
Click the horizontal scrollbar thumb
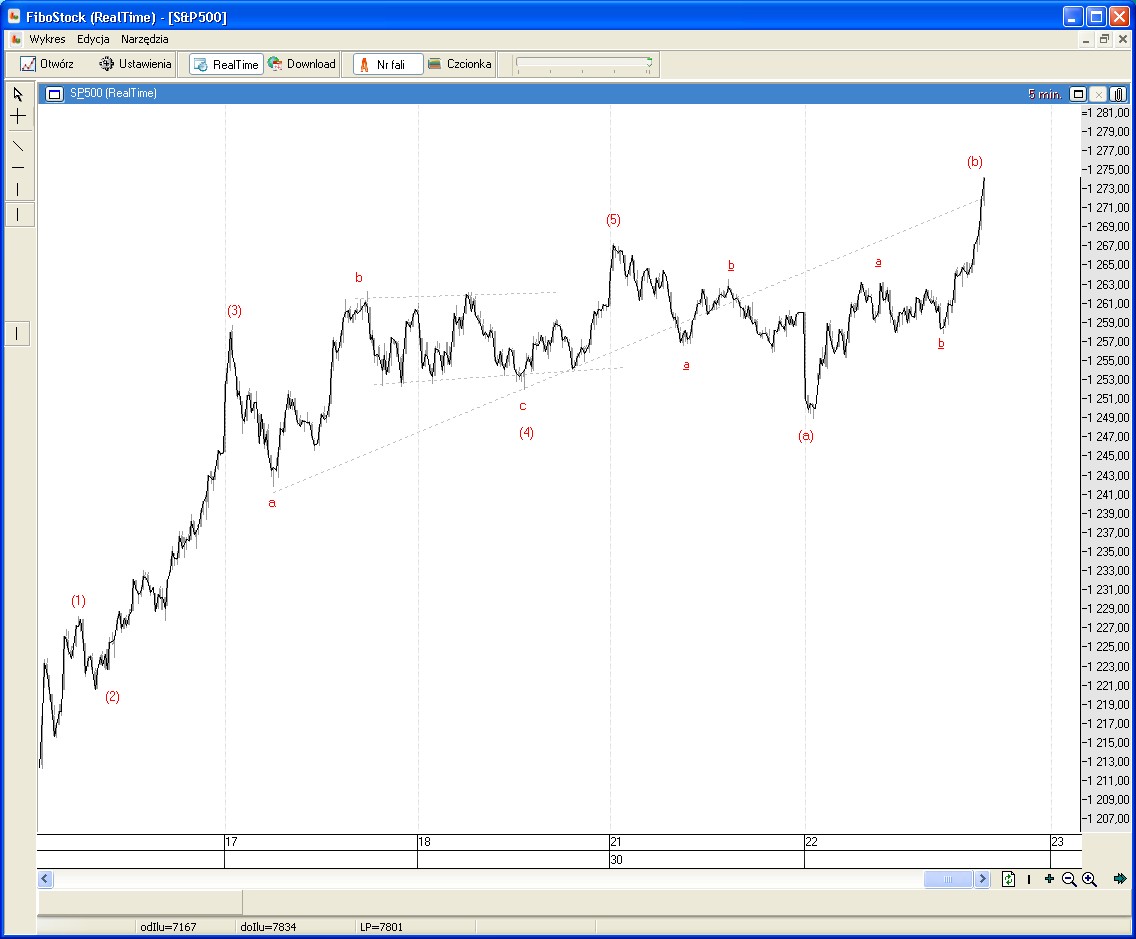point(948,879)
